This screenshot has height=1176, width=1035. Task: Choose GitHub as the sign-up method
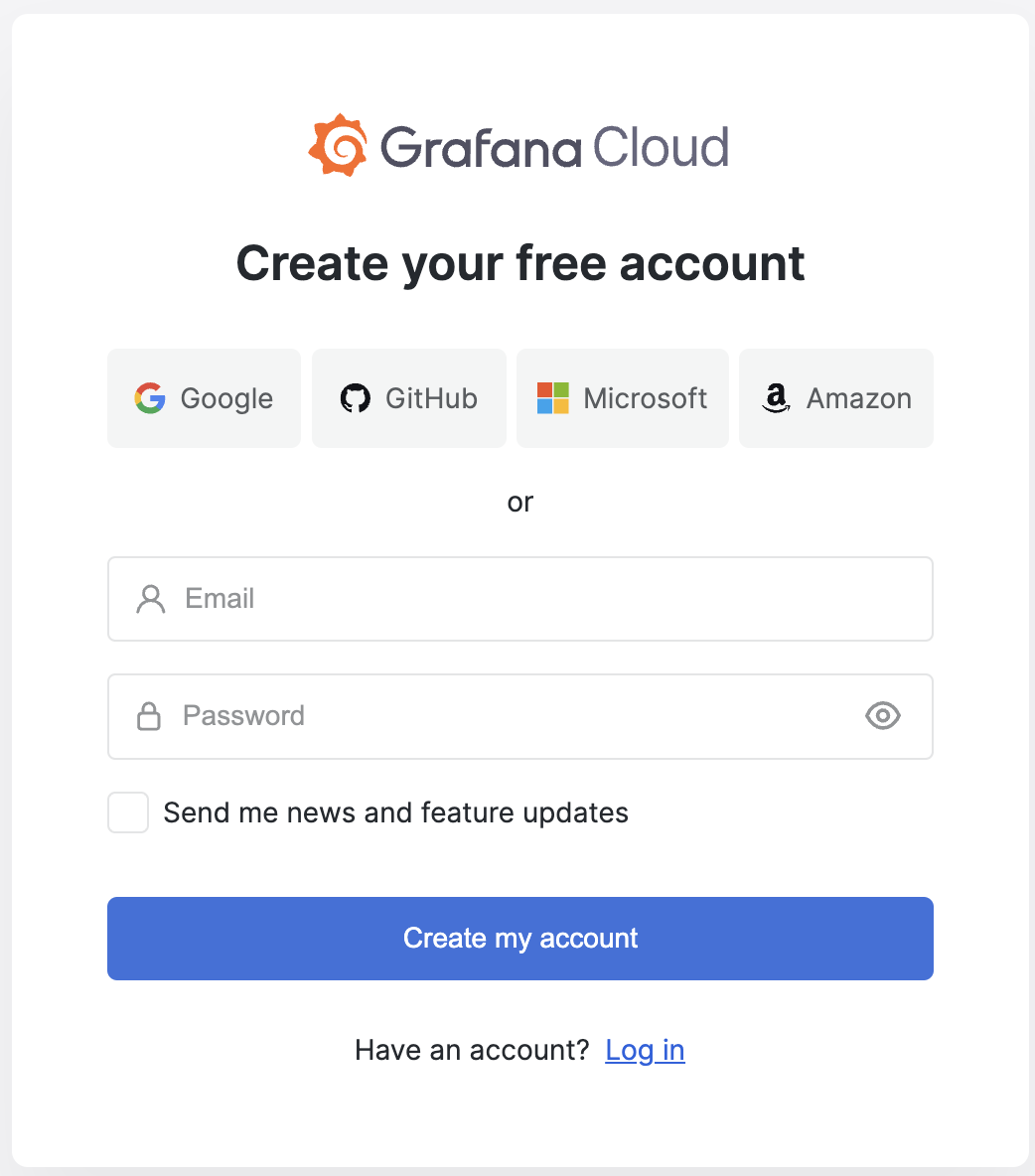408,398
